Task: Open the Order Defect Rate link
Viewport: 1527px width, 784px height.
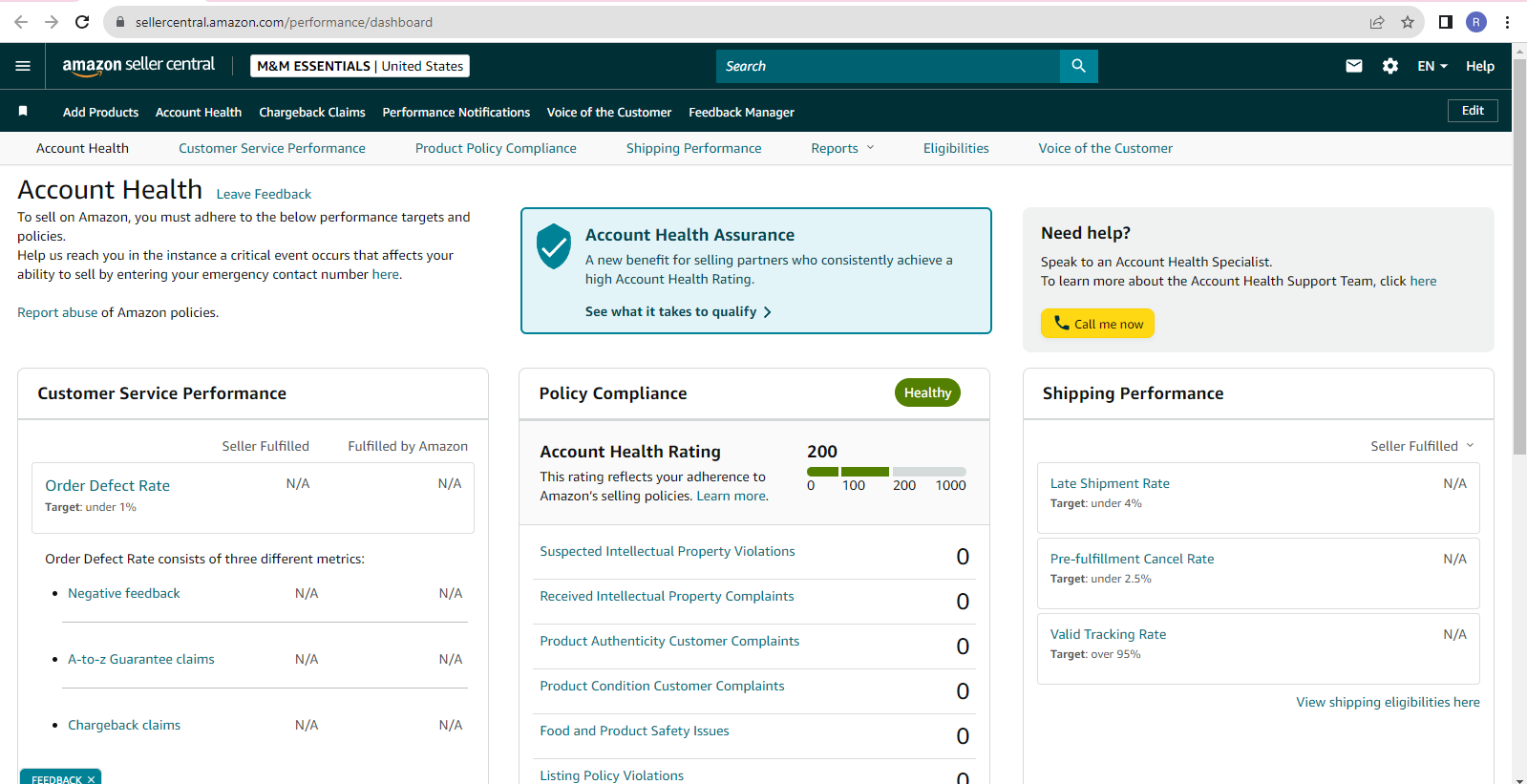Action: coord(107,485)
